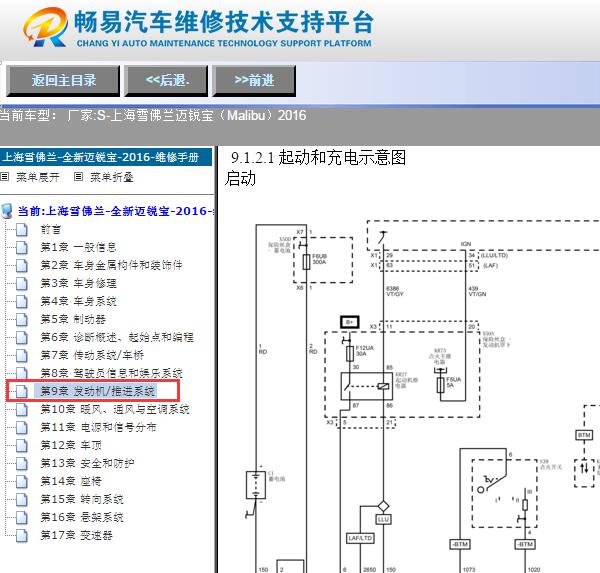Click the page icon beside 第14章

point(22,482)
